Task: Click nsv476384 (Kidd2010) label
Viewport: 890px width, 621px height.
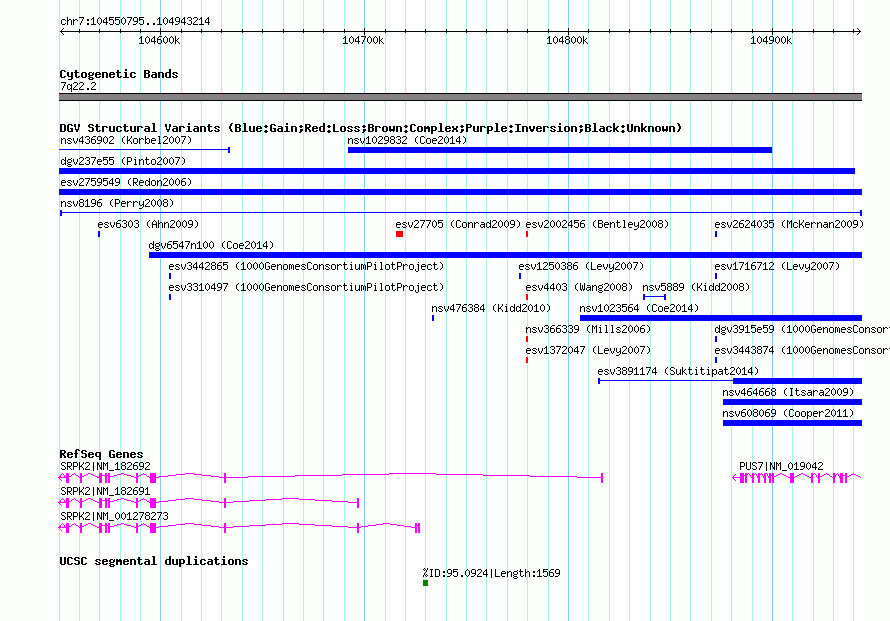Action: click(x=491, y=308)
